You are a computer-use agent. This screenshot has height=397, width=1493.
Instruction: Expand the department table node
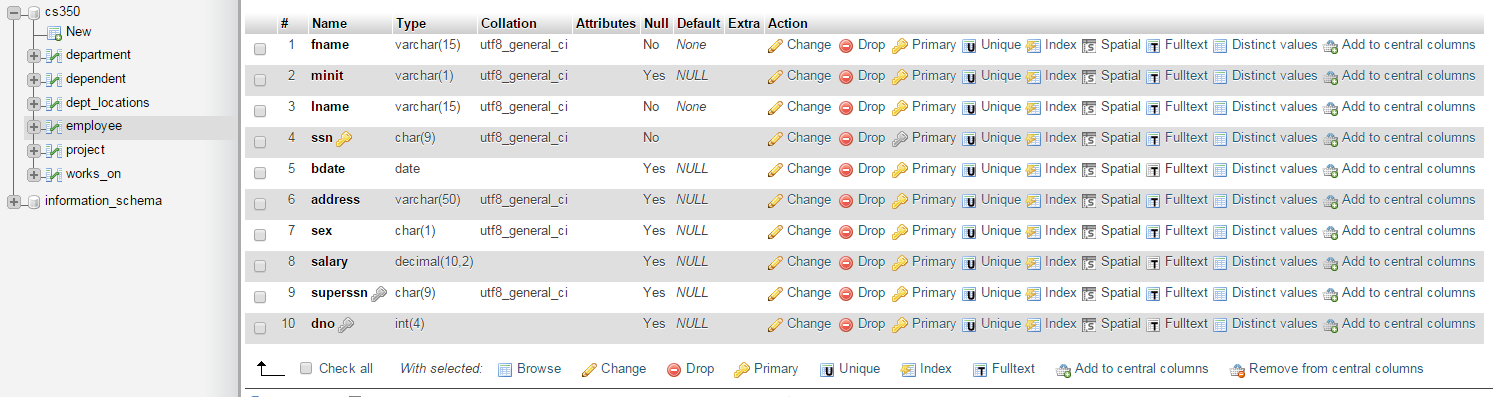[35, 56]
